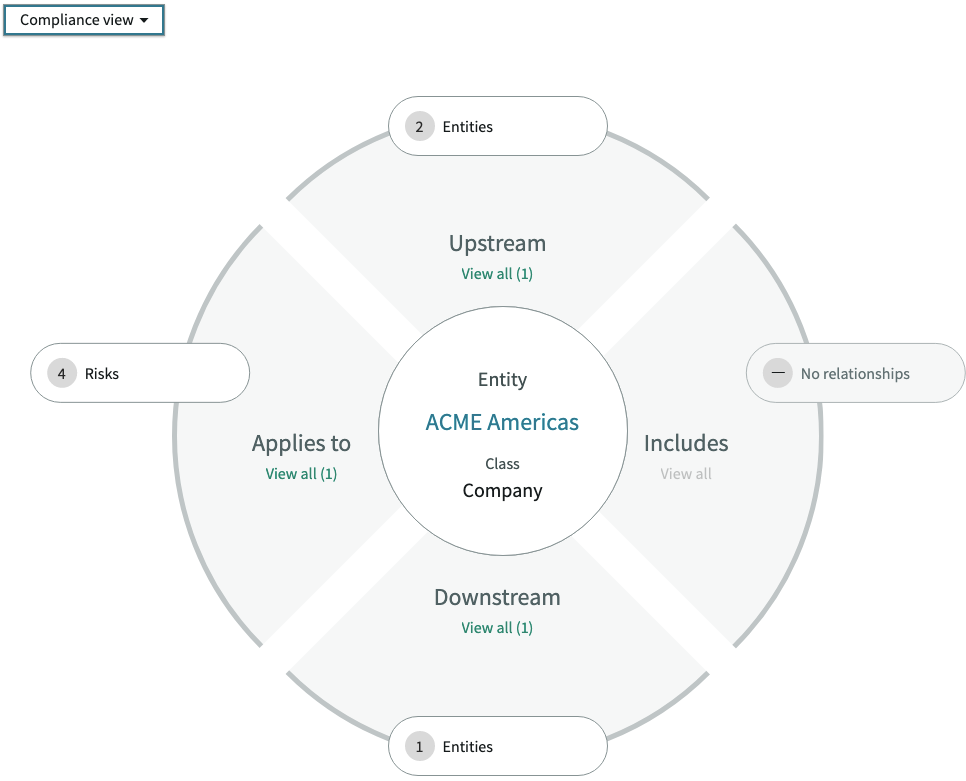Viewport: 966px width, 781px height.
Task: Open the ACME Americas entity link
Action: pos(502,423)
